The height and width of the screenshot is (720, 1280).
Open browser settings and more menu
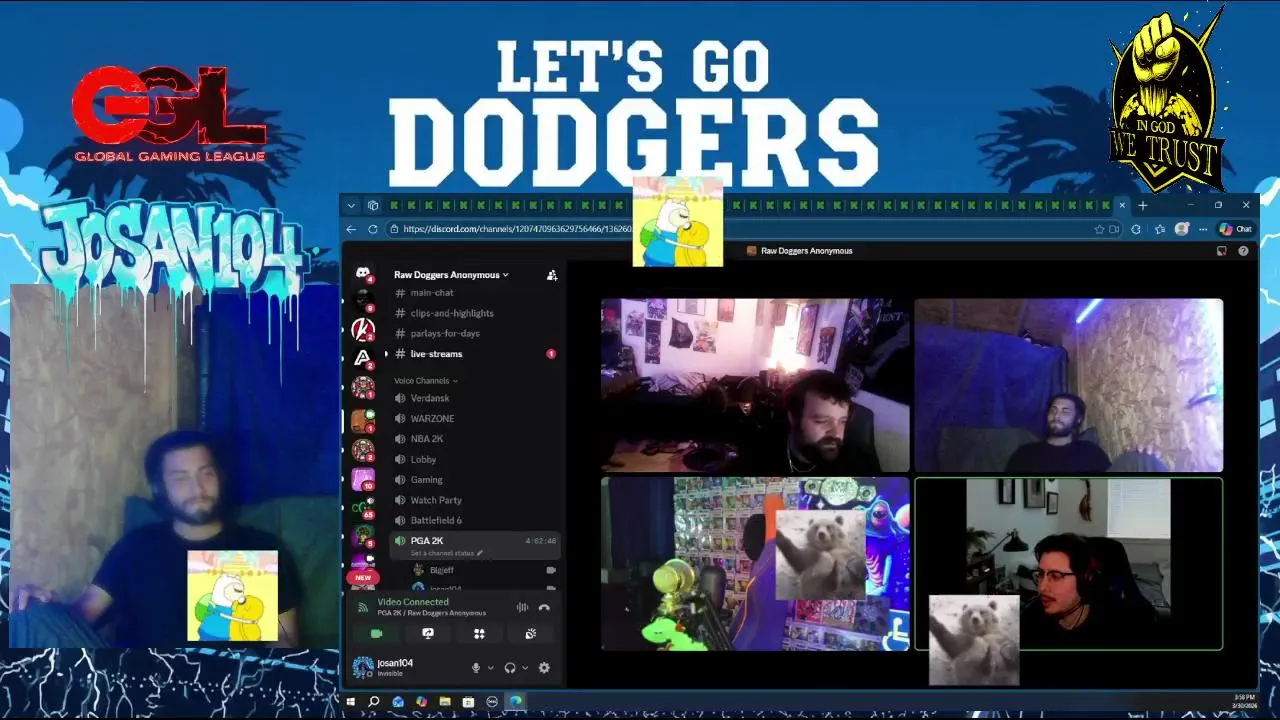point(1203,229)
